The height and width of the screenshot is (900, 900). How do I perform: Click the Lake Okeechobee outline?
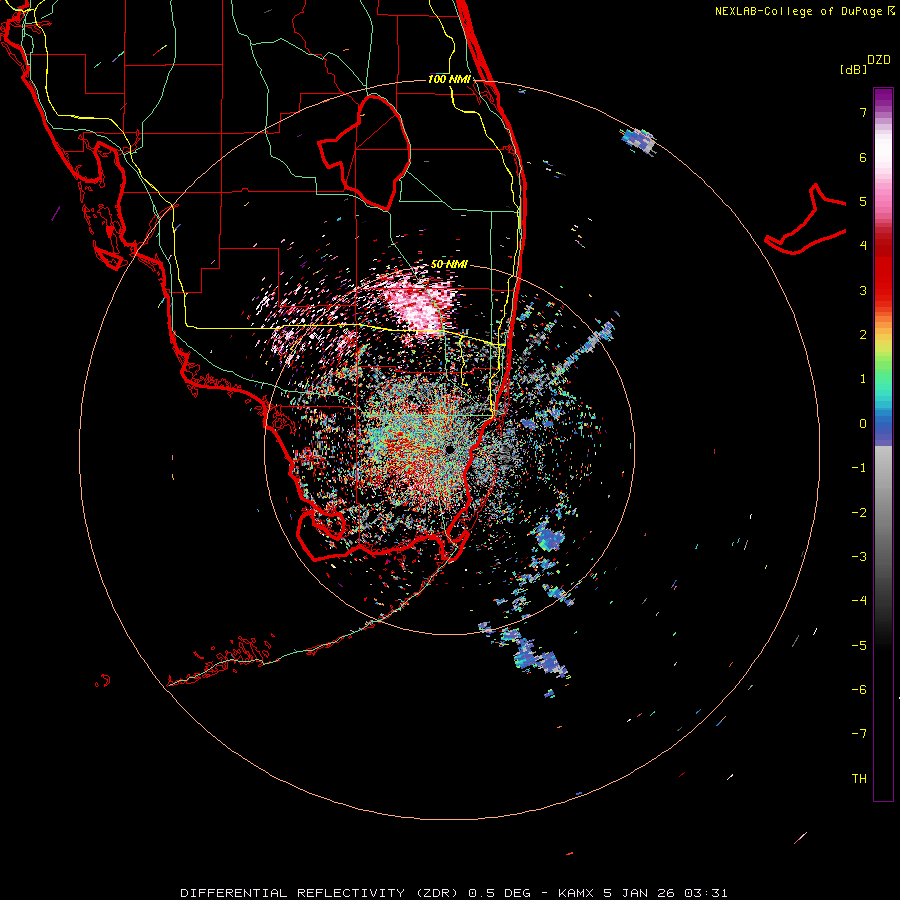pyautogui.click(x=364, y=152)
